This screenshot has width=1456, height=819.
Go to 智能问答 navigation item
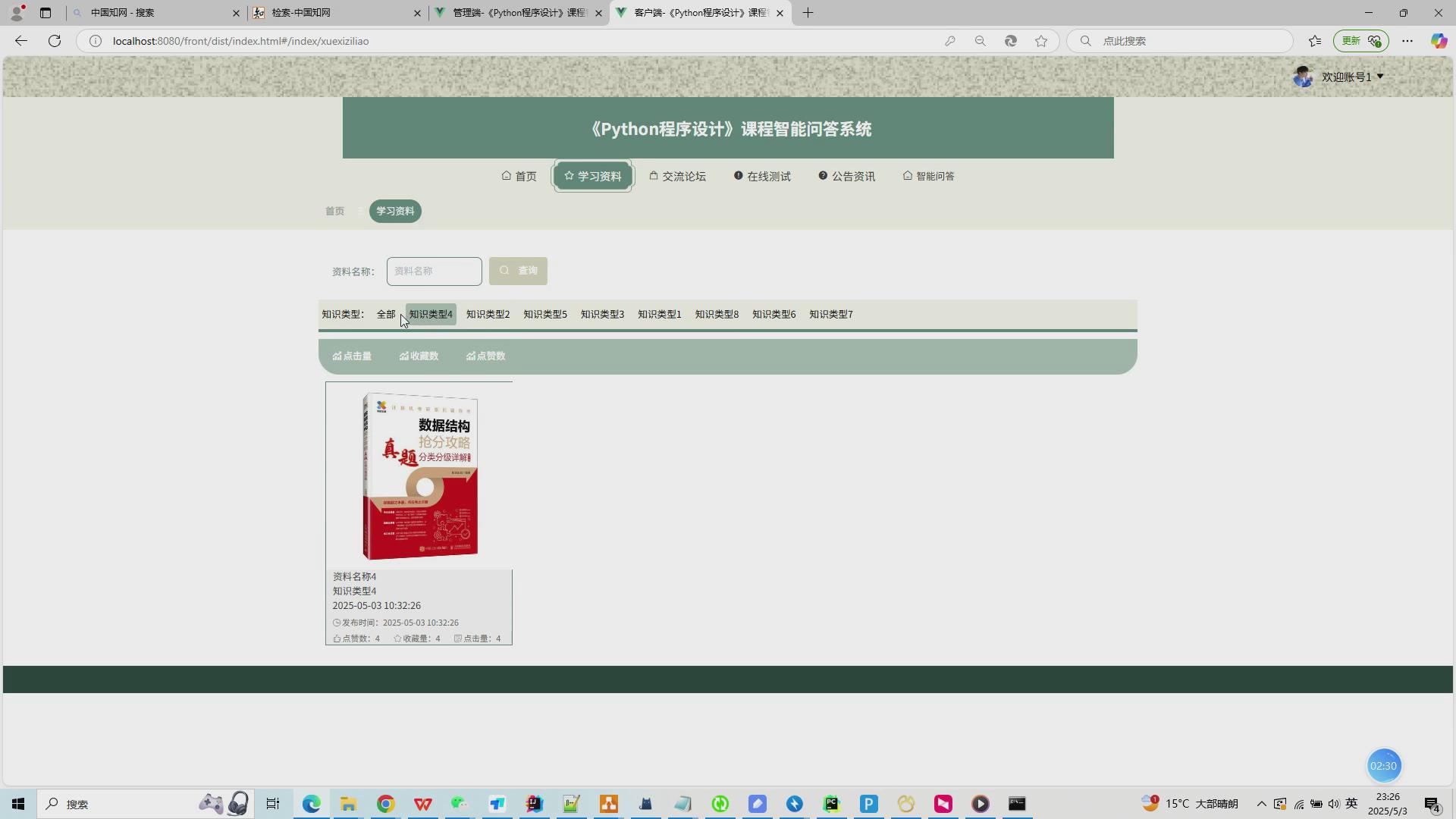click(x=928, y=177)
